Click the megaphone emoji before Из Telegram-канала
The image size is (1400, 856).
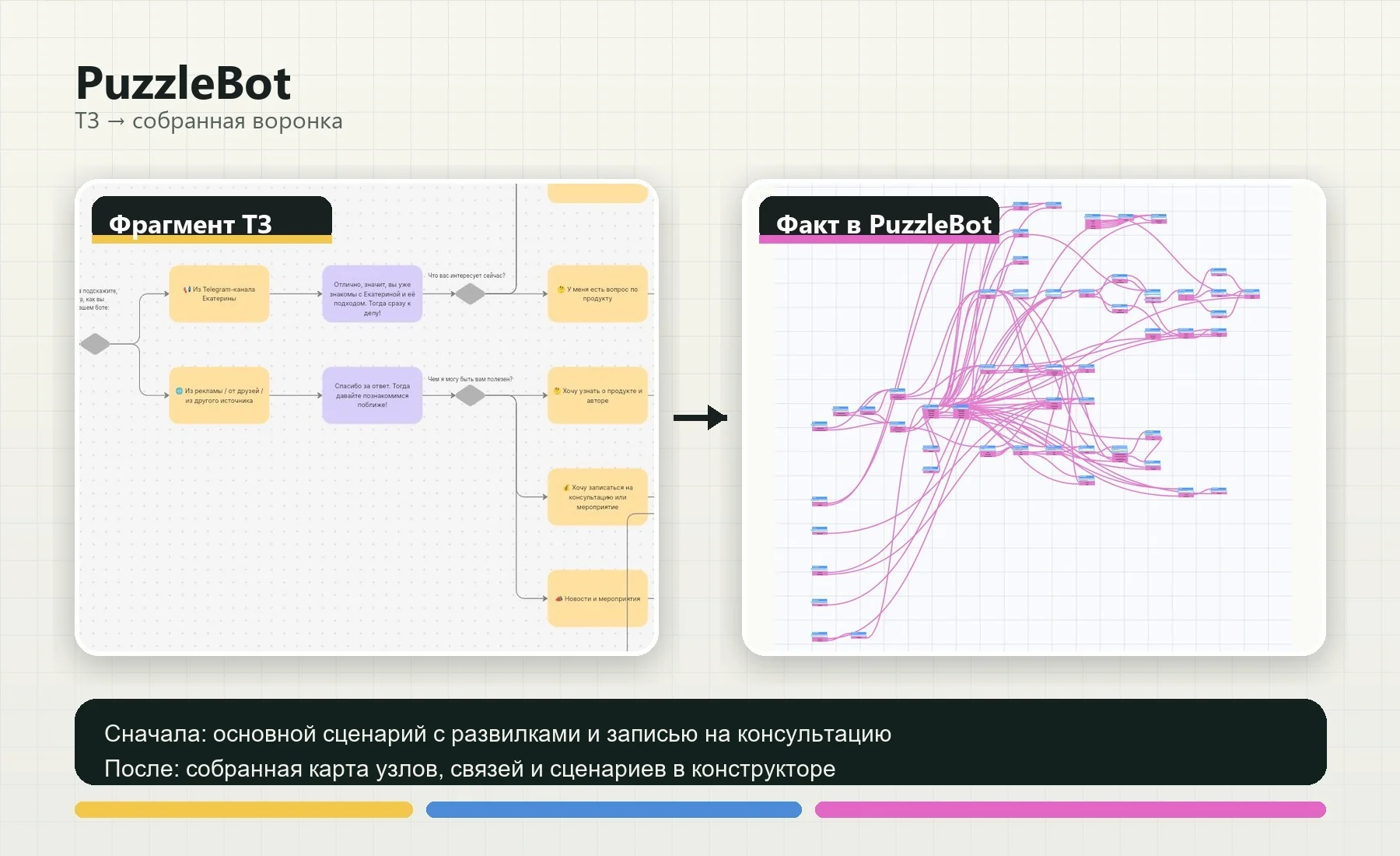(x=187, y=289)
